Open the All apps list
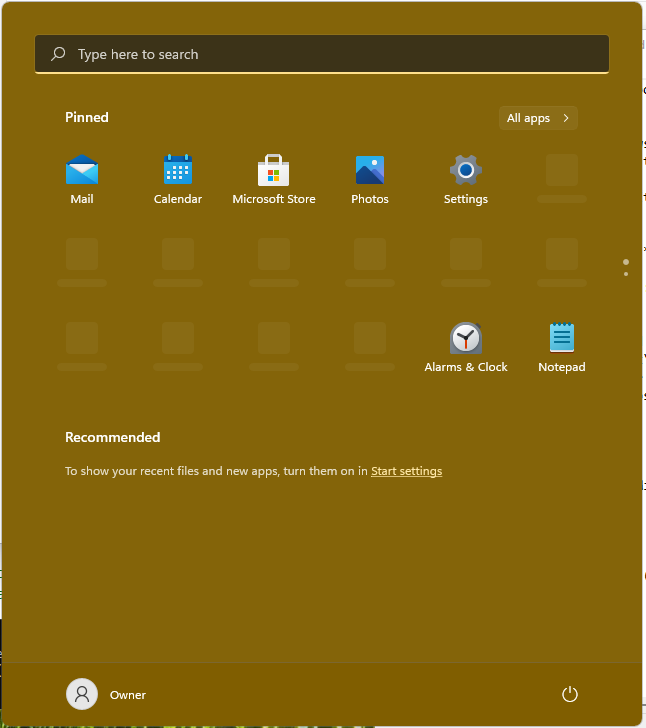 pos(529,118)
